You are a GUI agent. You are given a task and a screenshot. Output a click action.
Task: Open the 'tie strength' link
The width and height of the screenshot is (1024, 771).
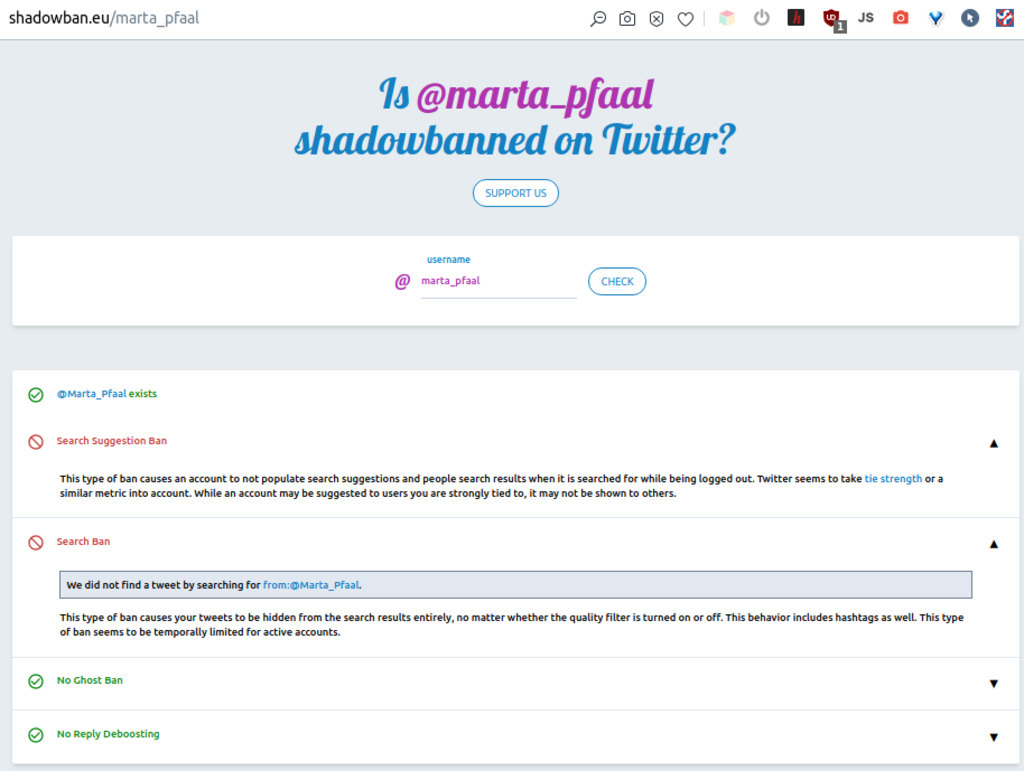(893, 479)
